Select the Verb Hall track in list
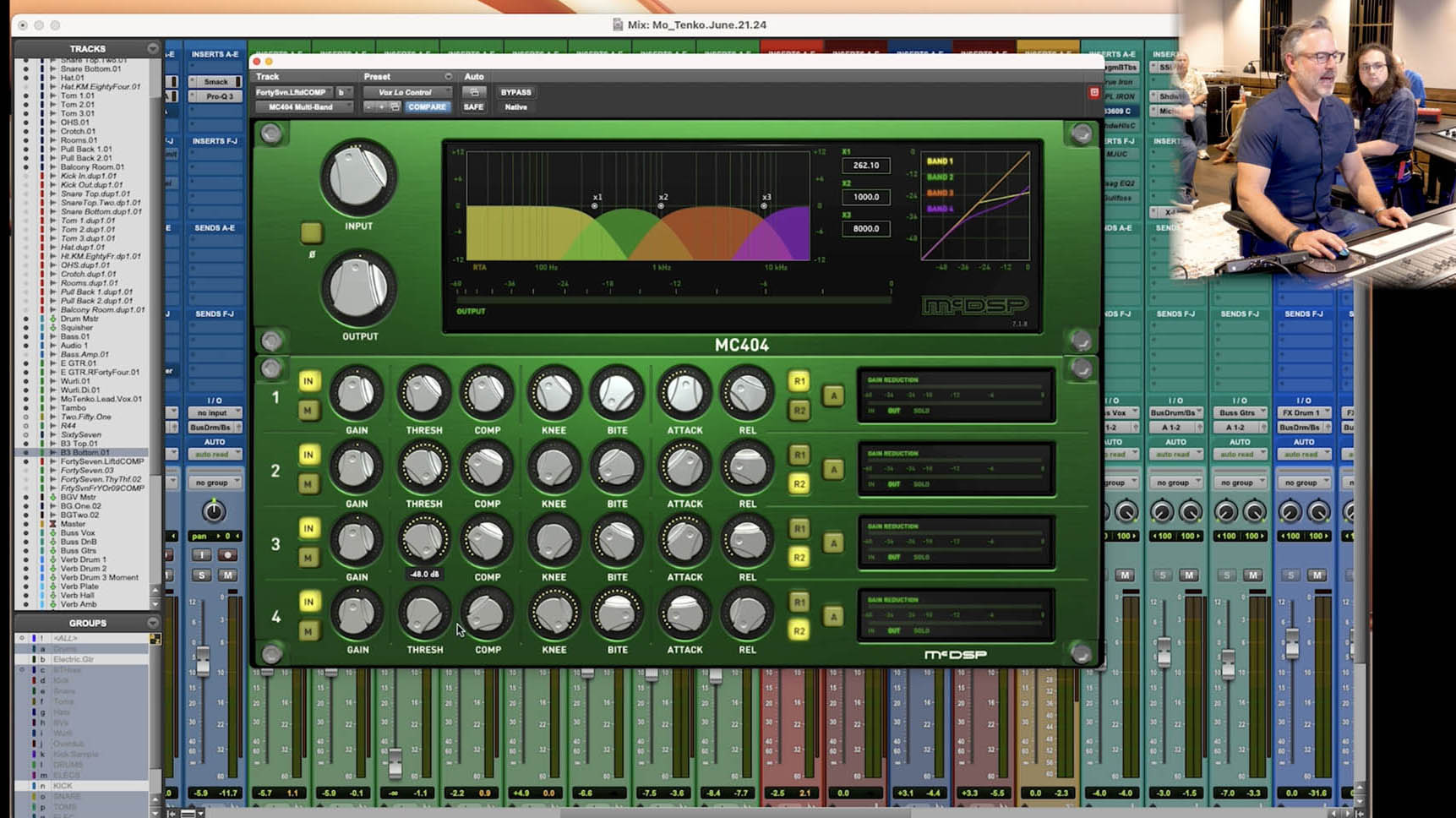This screenshot has width=1456, height=818. point(77,595)
